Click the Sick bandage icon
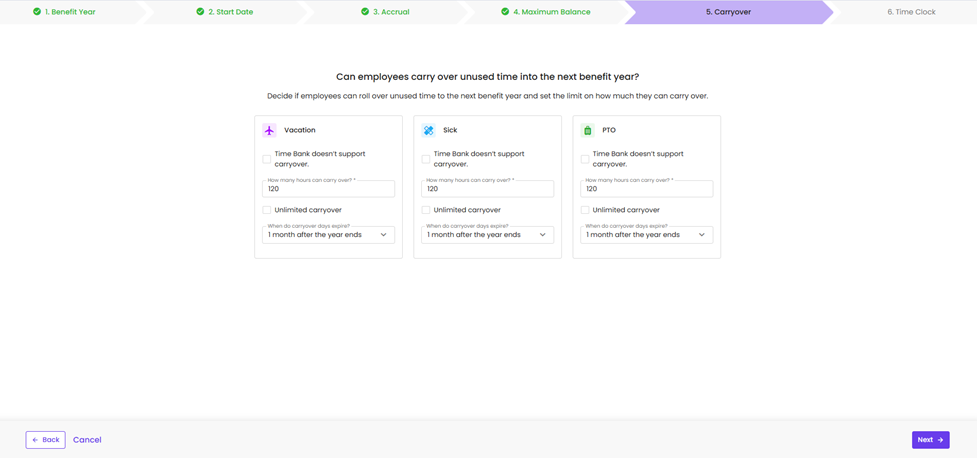The height and width of the screenshot is (458, 977). click(x=428, y=130)
